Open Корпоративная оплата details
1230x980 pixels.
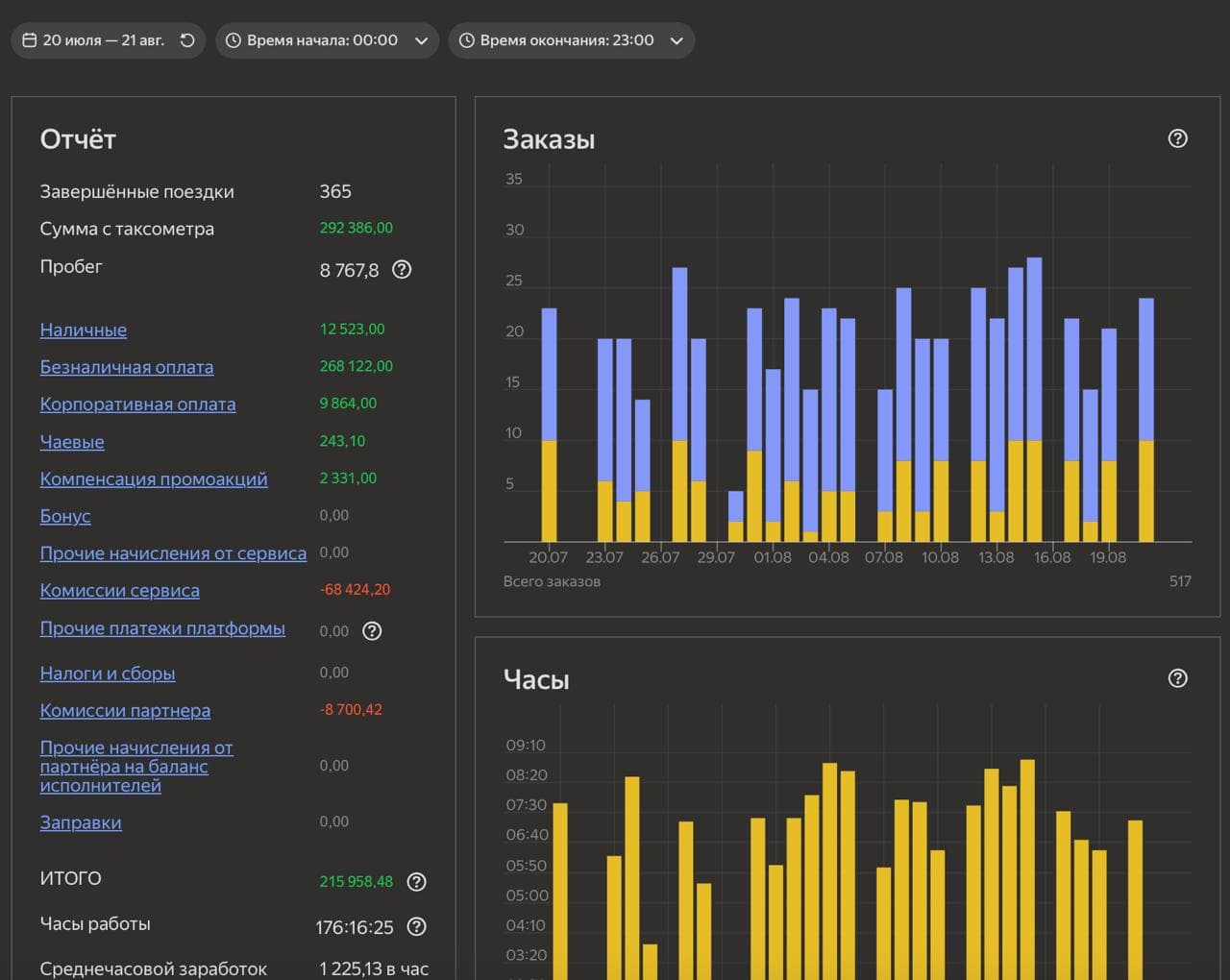pyautogui.click(x=137, y=404)
